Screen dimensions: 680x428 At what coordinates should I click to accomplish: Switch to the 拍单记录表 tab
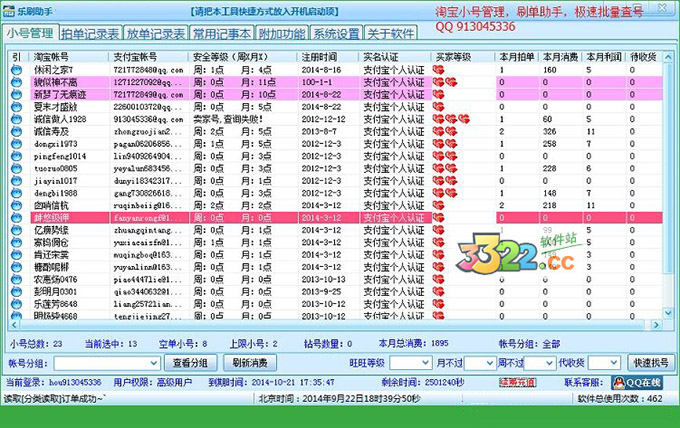(x=90, y=34)
